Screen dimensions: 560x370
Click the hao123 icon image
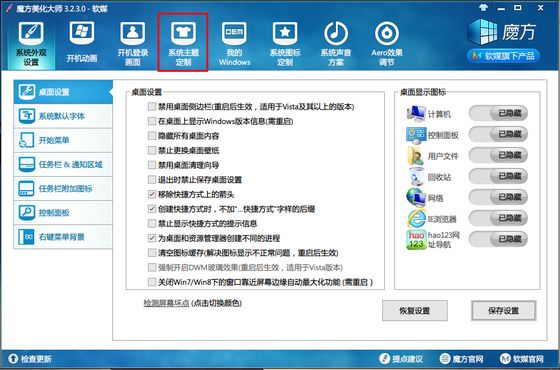416,239
